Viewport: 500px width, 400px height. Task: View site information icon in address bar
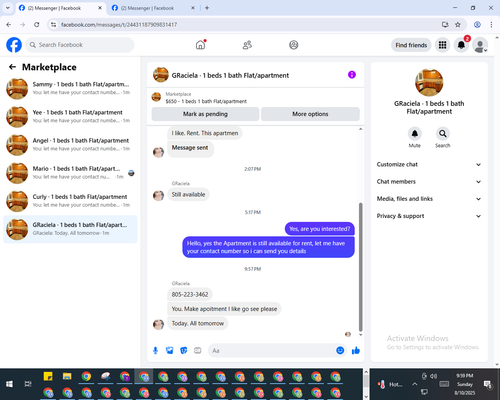(53, 25)
